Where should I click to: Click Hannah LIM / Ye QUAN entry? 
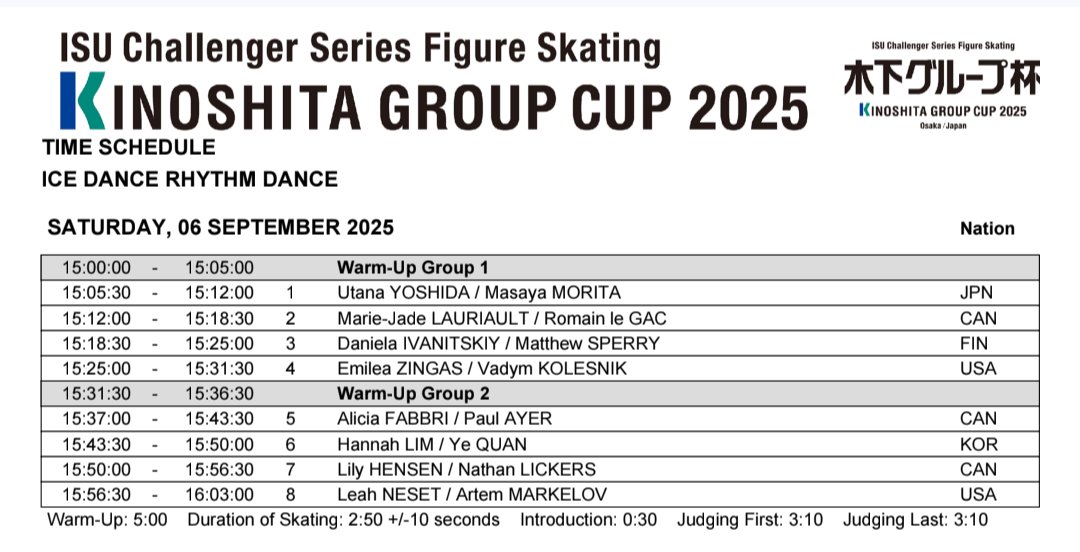[x=432, y=444]
